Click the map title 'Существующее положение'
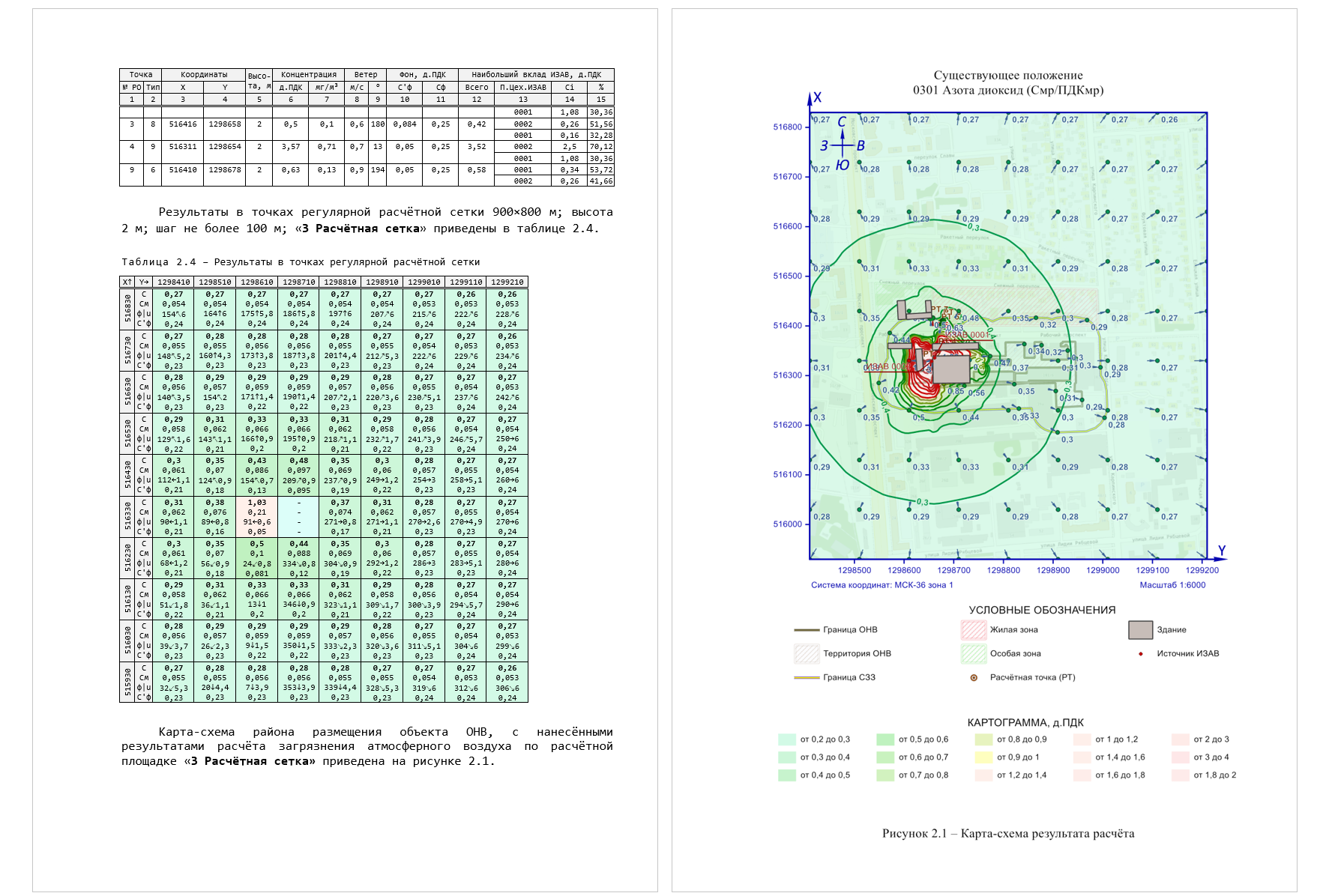 click(1008, 75)
